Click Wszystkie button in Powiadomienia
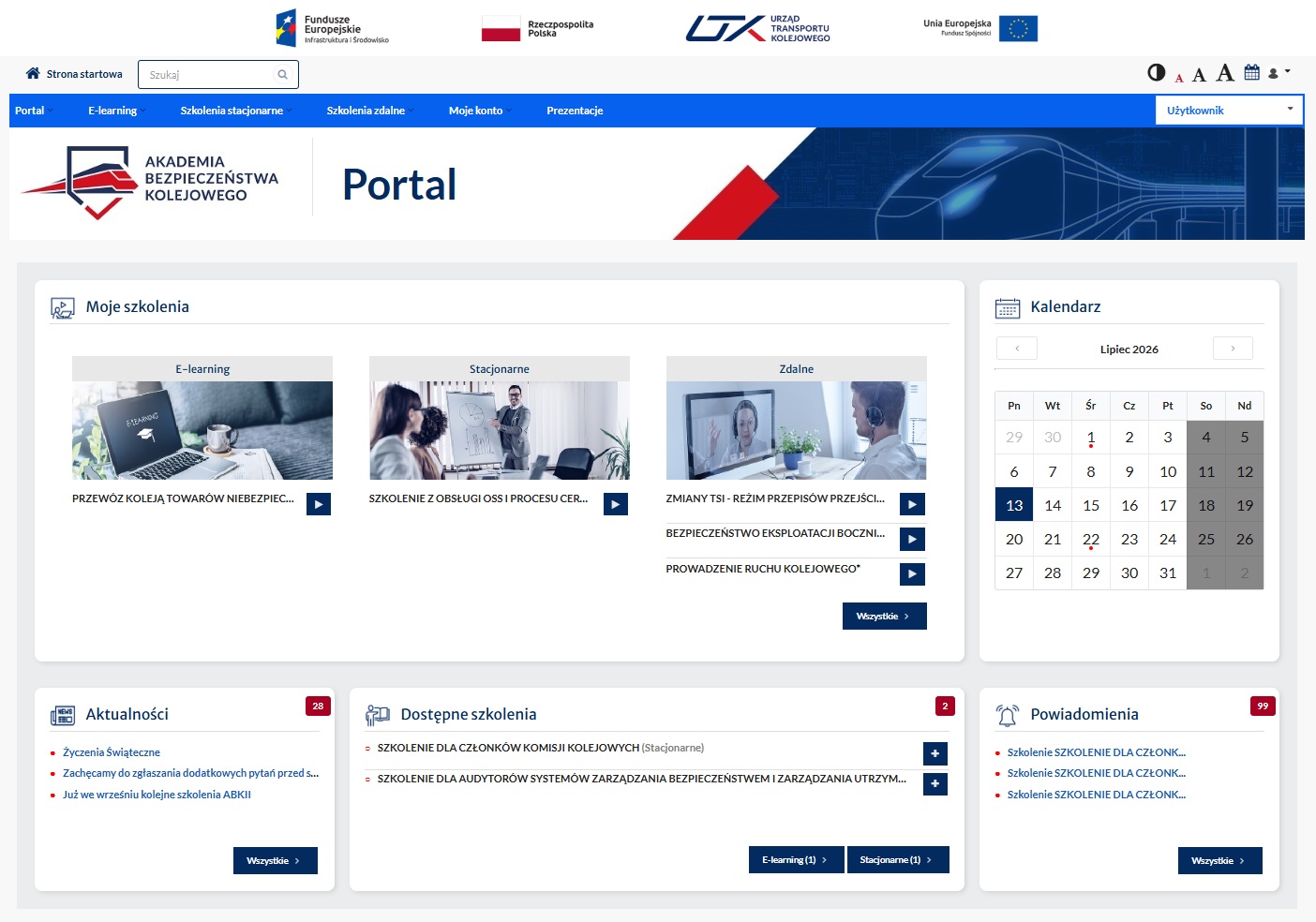The image size is (1316, 922). 1220,860
